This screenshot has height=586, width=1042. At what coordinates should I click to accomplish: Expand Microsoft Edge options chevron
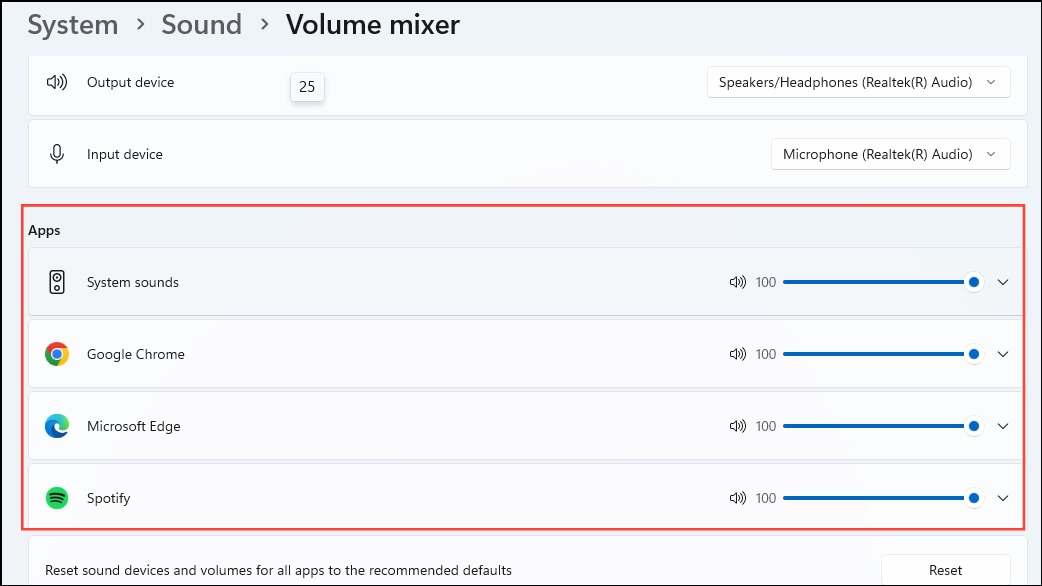pos(1003,426)
